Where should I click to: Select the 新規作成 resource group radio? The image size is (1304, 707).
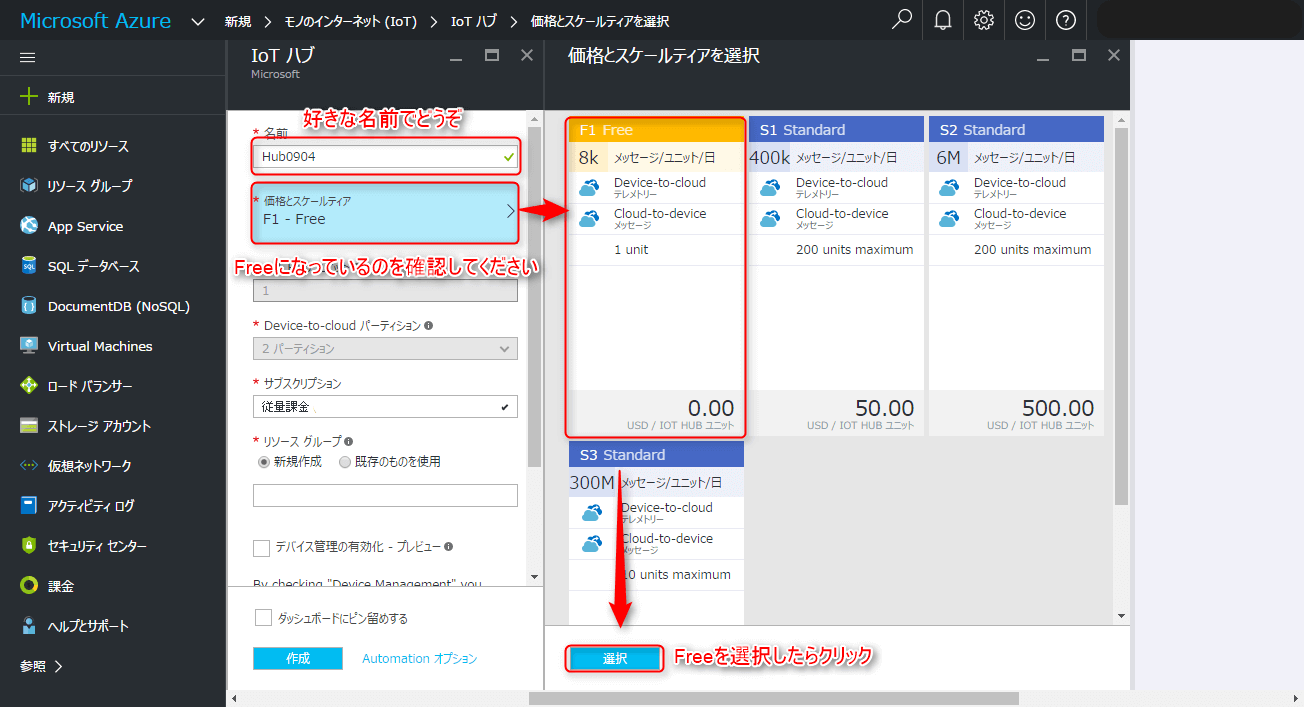click(264, 462)
